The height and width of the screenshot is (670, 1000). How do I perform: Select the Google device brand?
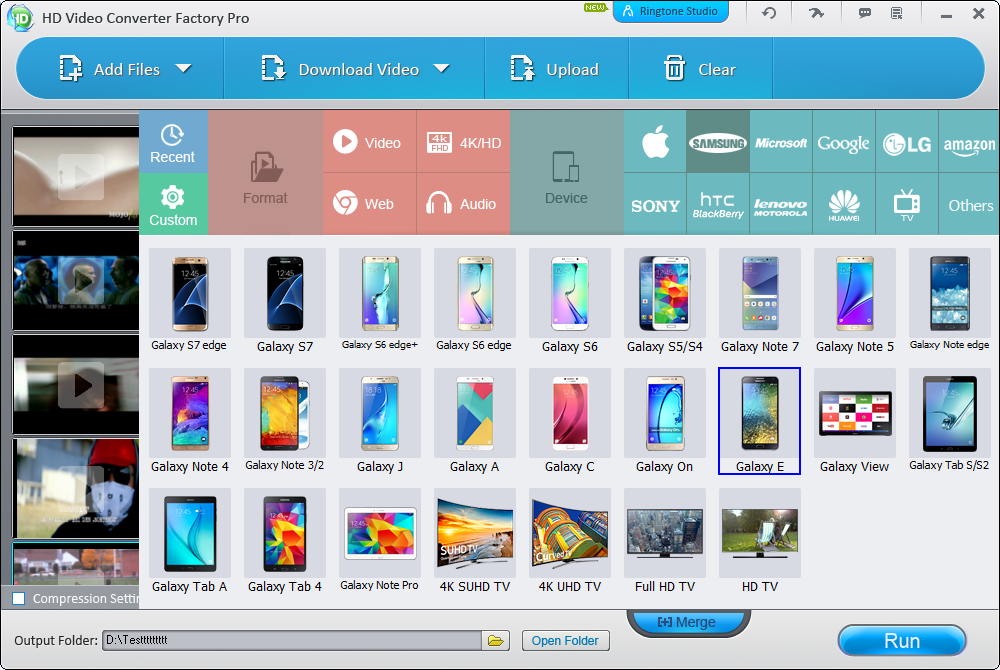(844, 142)
